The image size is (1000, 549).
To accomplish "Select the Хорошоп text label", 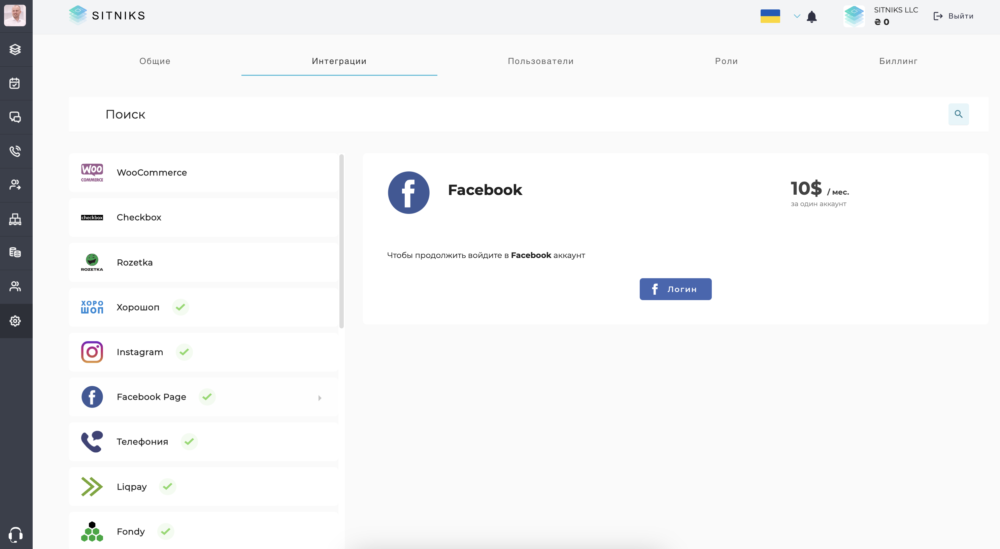I will pyautogui.click(x=138, y=307).
